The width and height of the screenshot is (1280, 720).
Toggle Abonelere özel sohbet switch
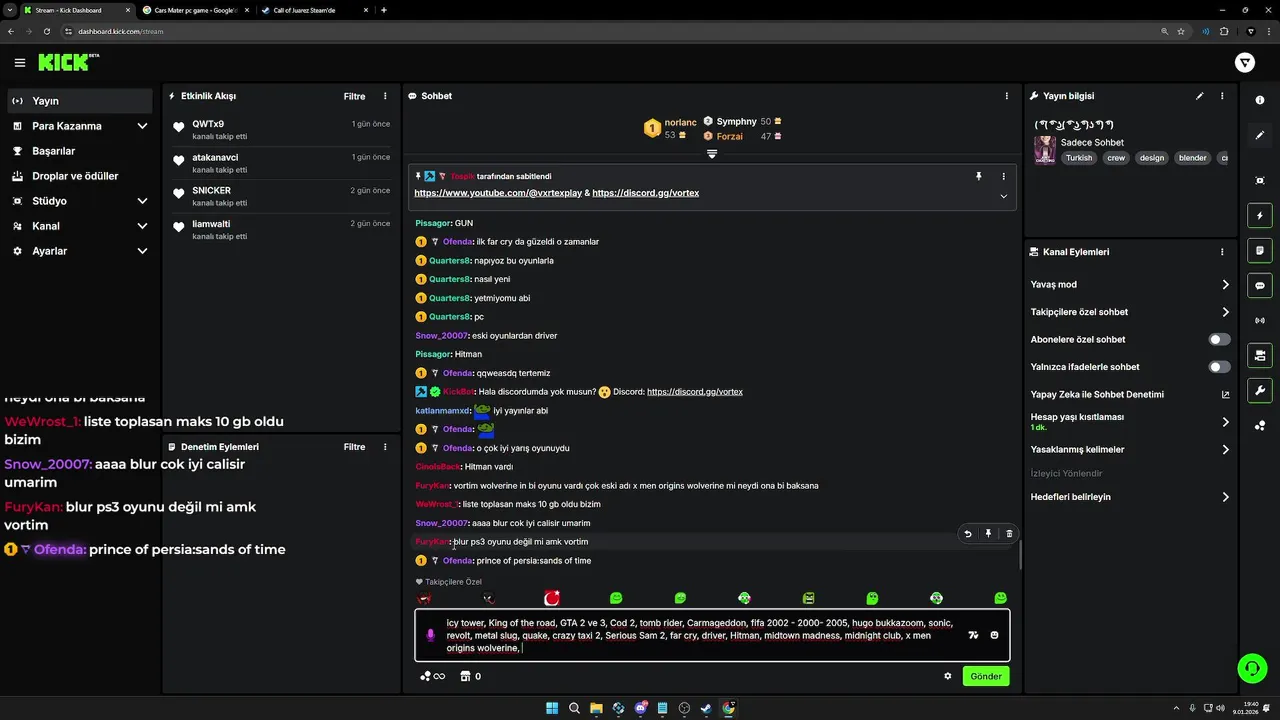[1219, 339]
